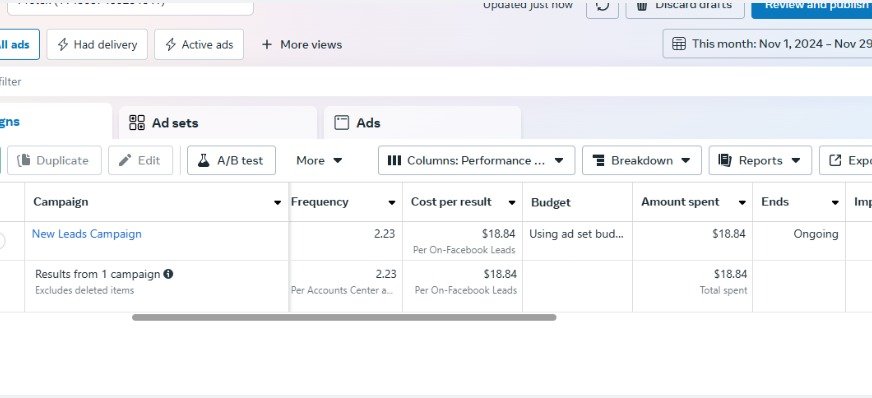This screenshot has height=398, width=872.
Task: Switch to the Ads tab
Action: (423, 123)
